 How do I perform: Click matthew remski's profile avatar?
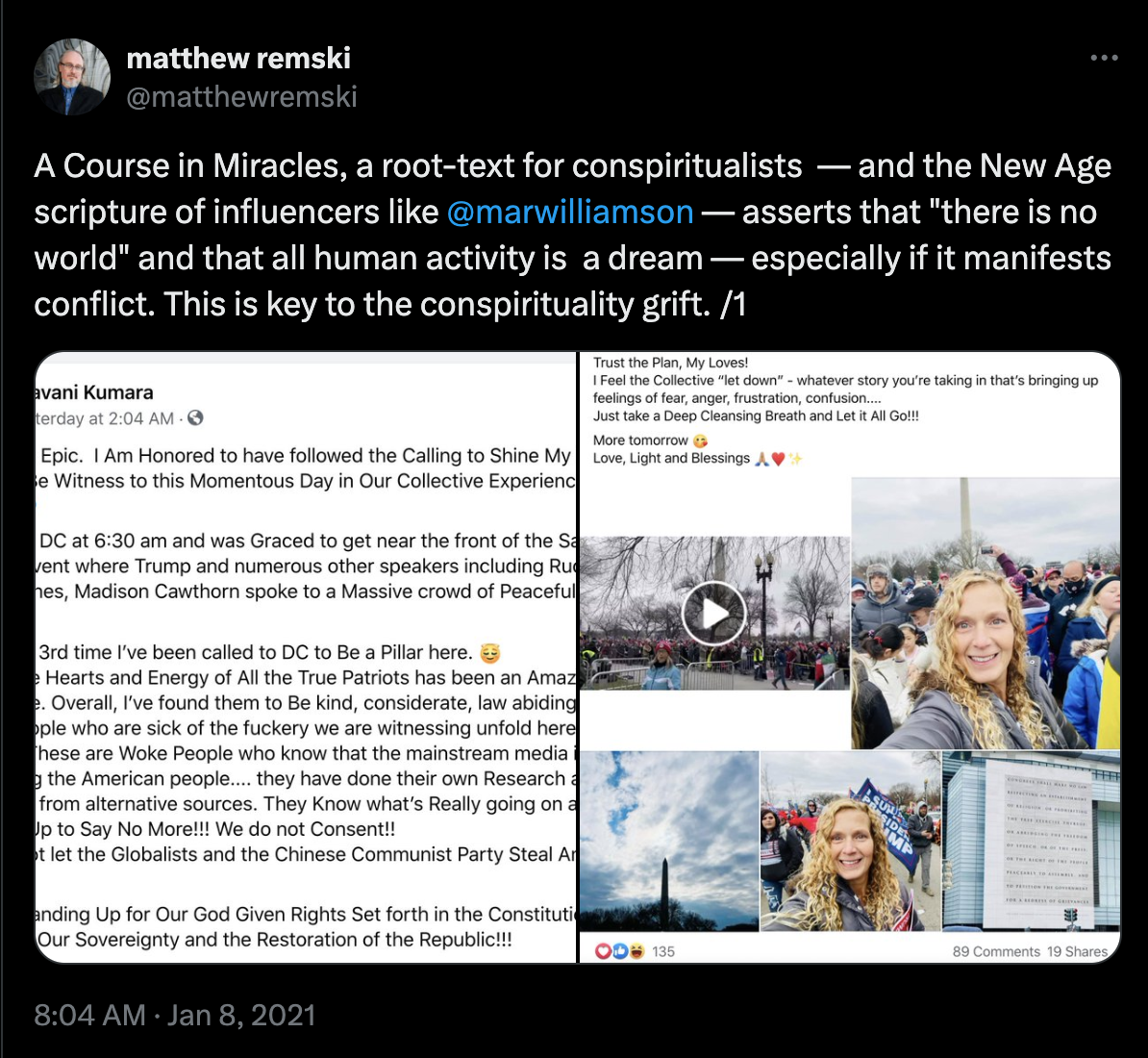point(72,77)
